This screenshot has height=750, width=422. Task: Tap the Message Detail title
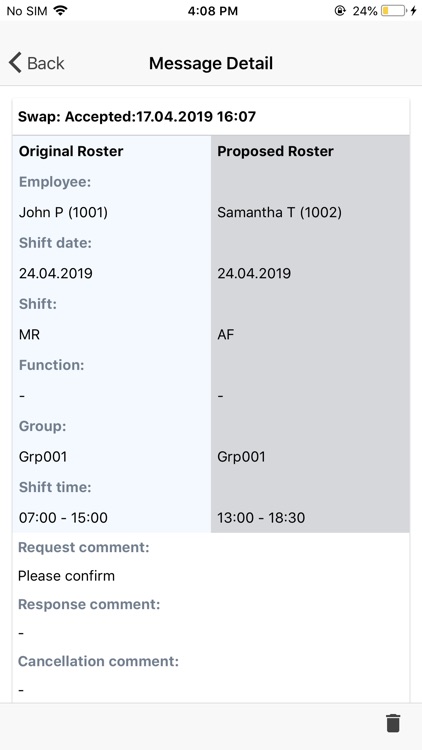pos(211,63)
